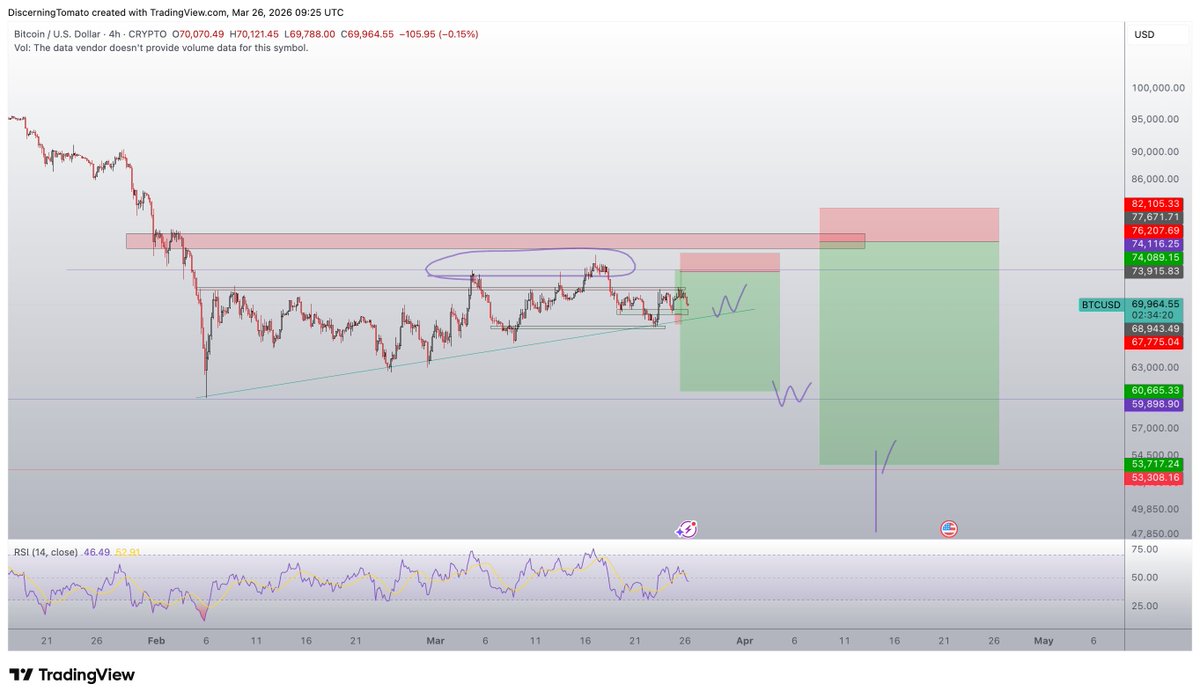Click the green 60,665.33 target label
The width and height of the screenshot is (1200, 699).
pyautogui.click(x=1156, y=390)
